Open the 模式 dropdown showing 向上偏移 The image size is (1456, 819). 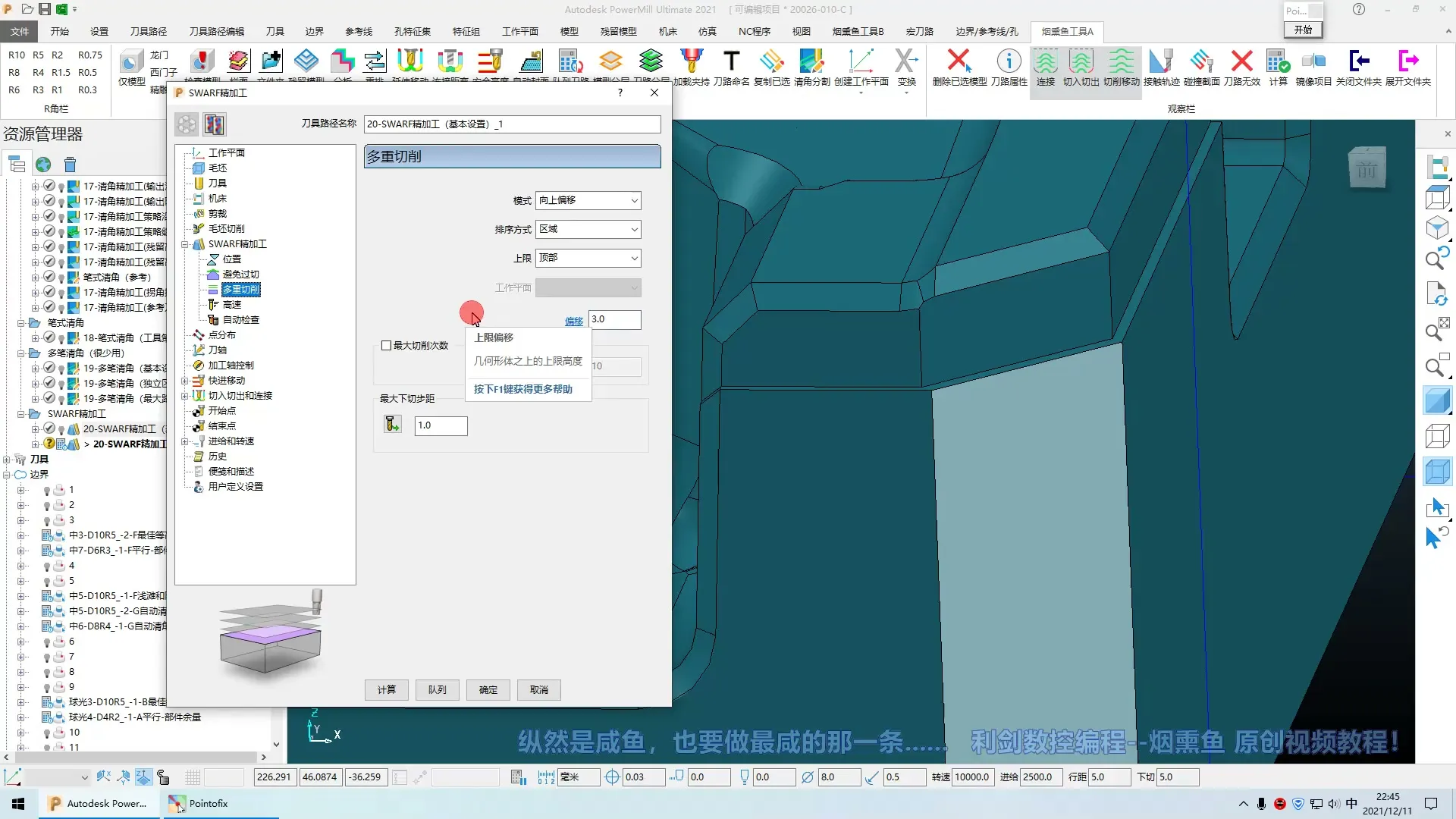588,200
